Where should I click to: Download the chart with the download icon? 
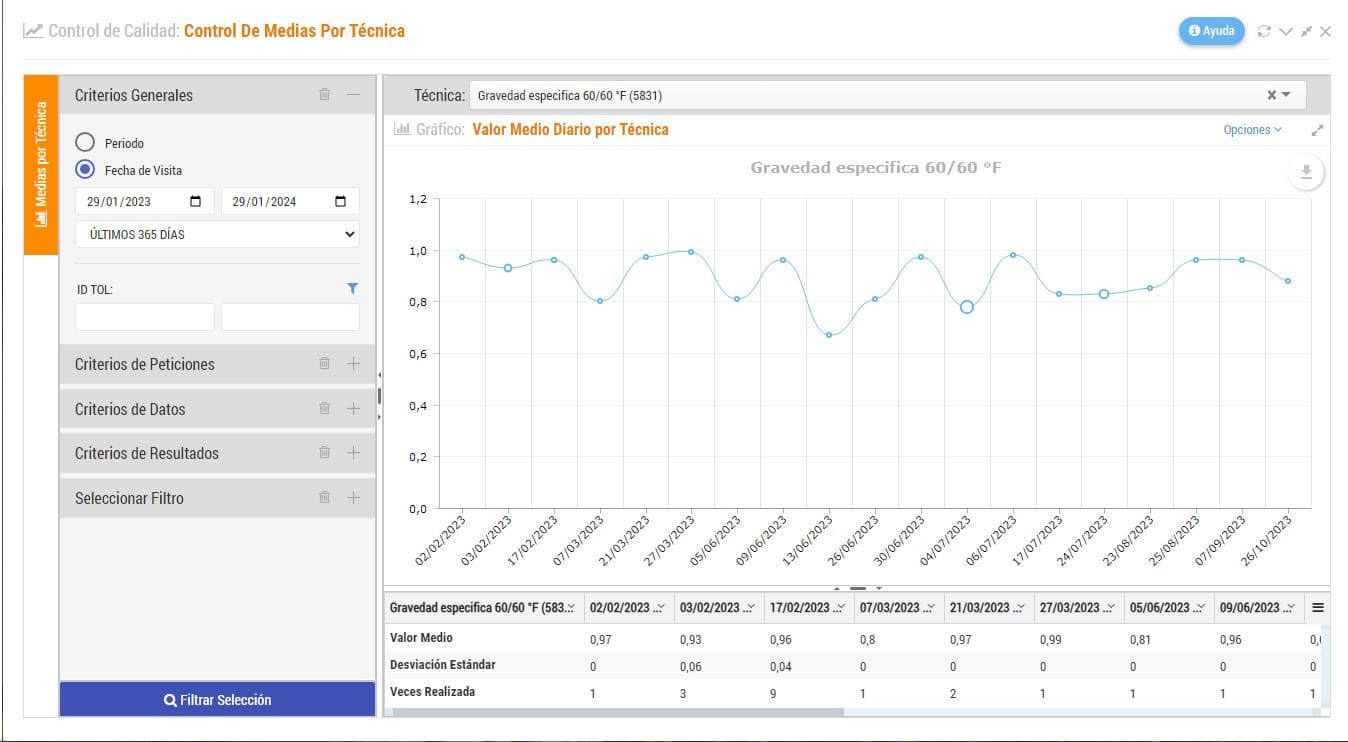point(1306,172)
